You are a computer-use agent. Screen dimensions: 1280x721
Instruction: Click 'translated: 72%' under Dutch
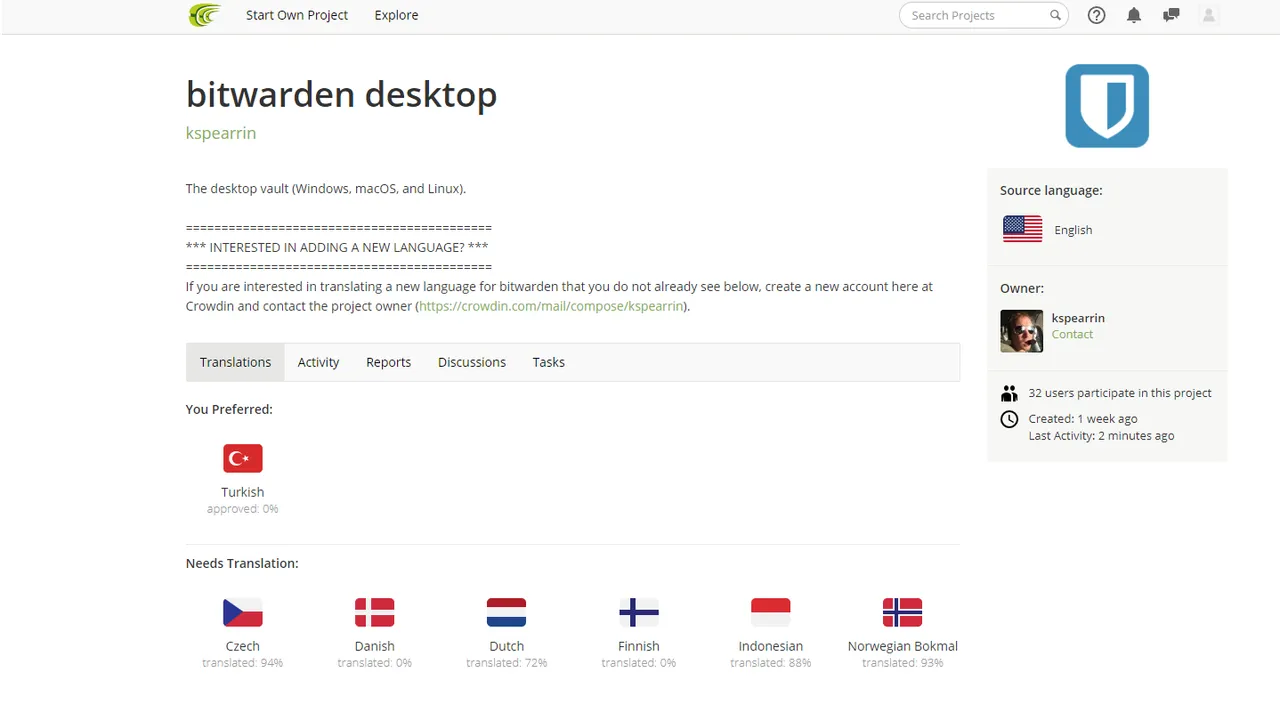click(507, 663)
